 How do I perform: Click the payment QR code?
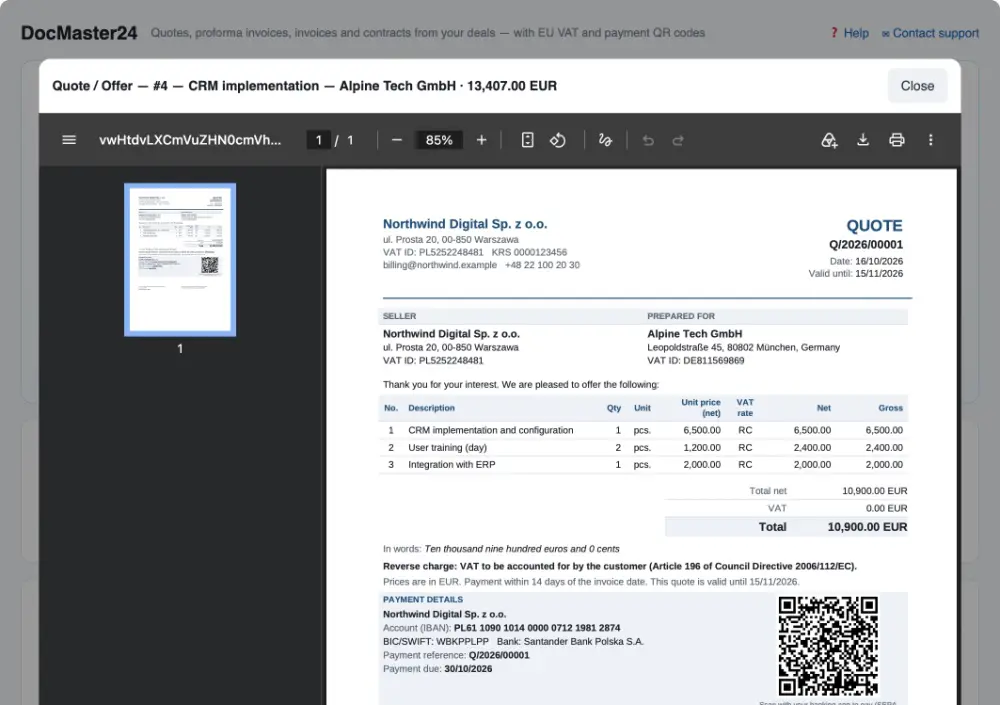coord(828,646)
